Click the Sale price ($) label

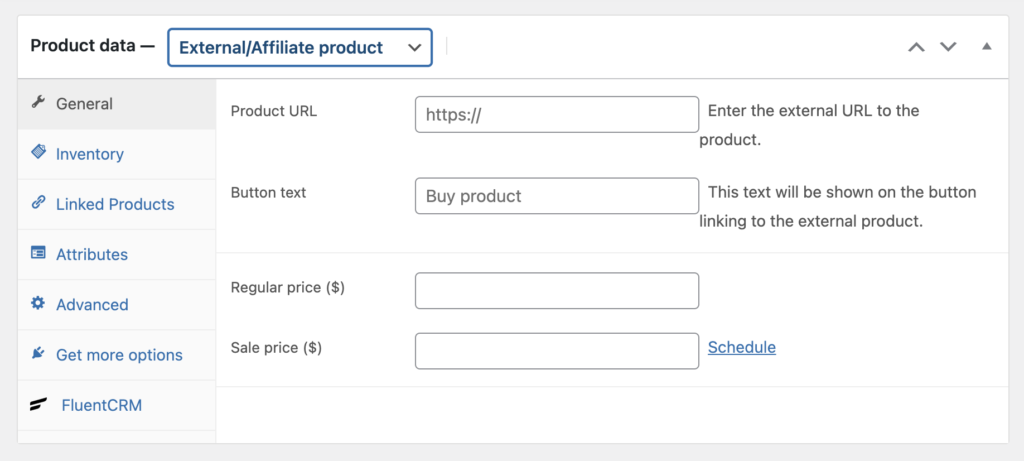pos(276,348)
